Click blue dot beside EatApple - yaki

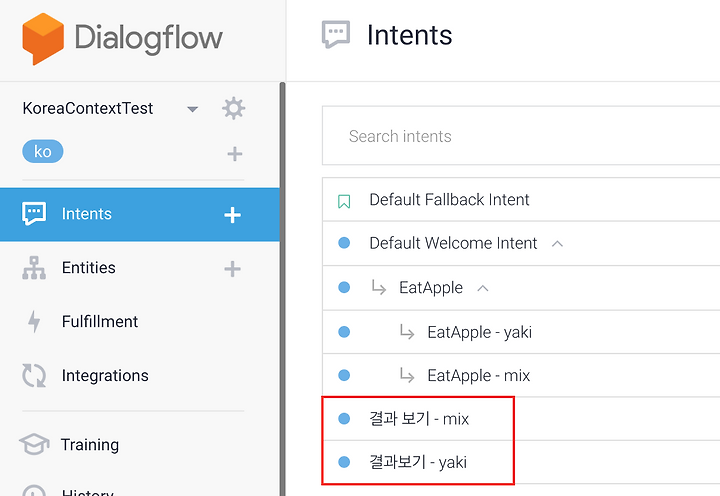[344, 332]
